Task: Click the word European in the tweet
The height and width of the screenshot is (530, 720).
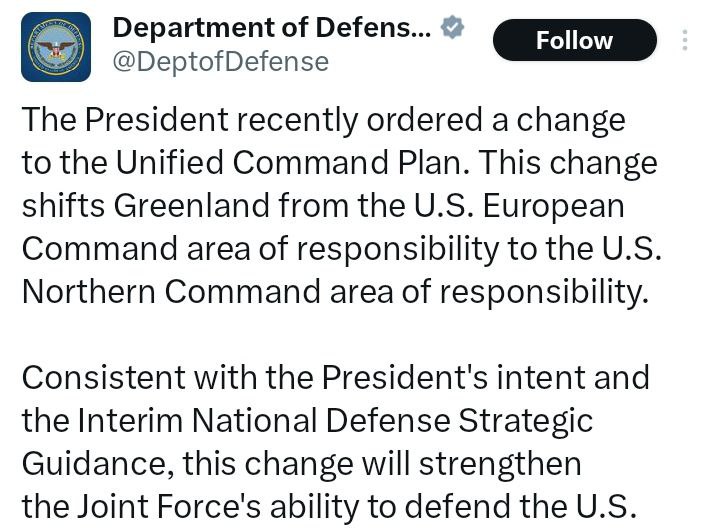Action: coord(553,207)
